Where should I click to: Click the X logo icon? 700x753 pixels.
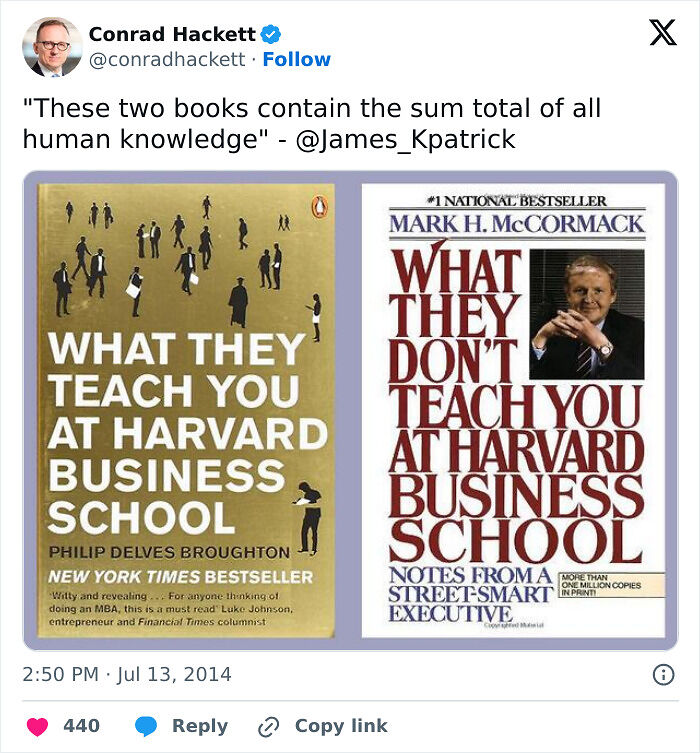[x=662, y=33]
